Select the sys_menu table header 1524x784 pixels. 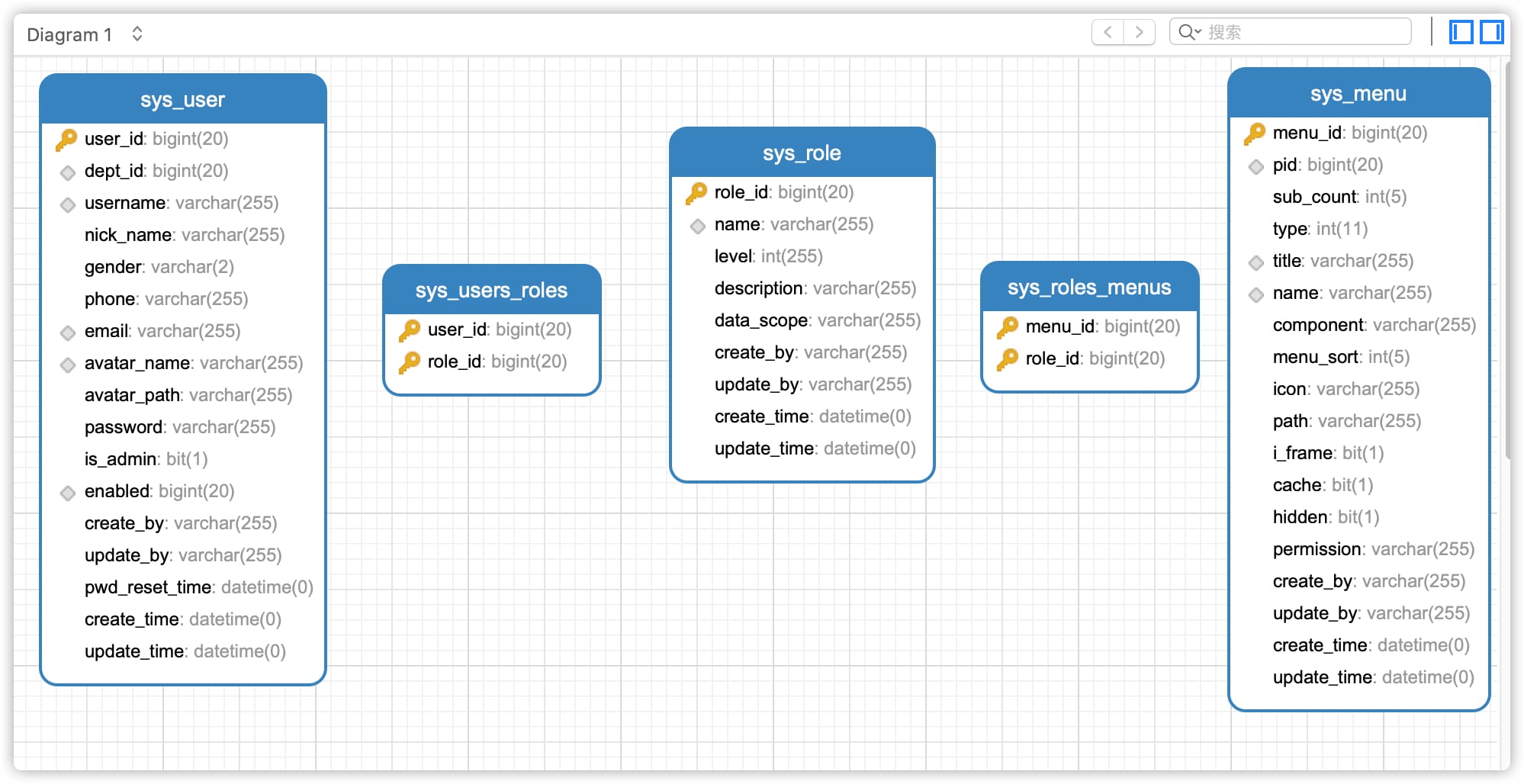tap(1358, 93)
